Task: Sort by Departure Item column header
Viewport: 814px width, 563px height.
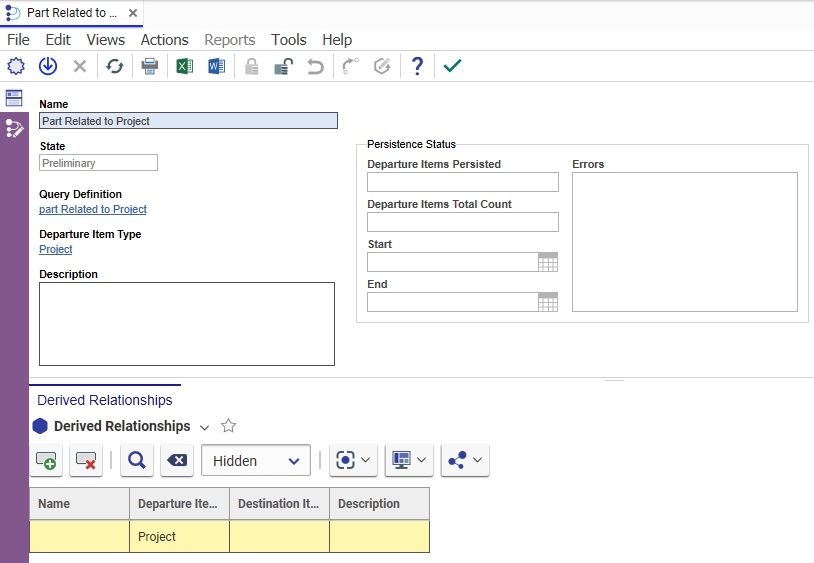Action: 180,504
